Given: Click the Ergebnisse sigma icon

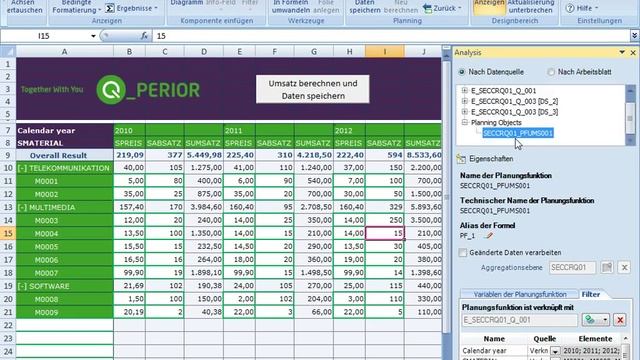Looking at the screenshot, I should pos(110,8).
